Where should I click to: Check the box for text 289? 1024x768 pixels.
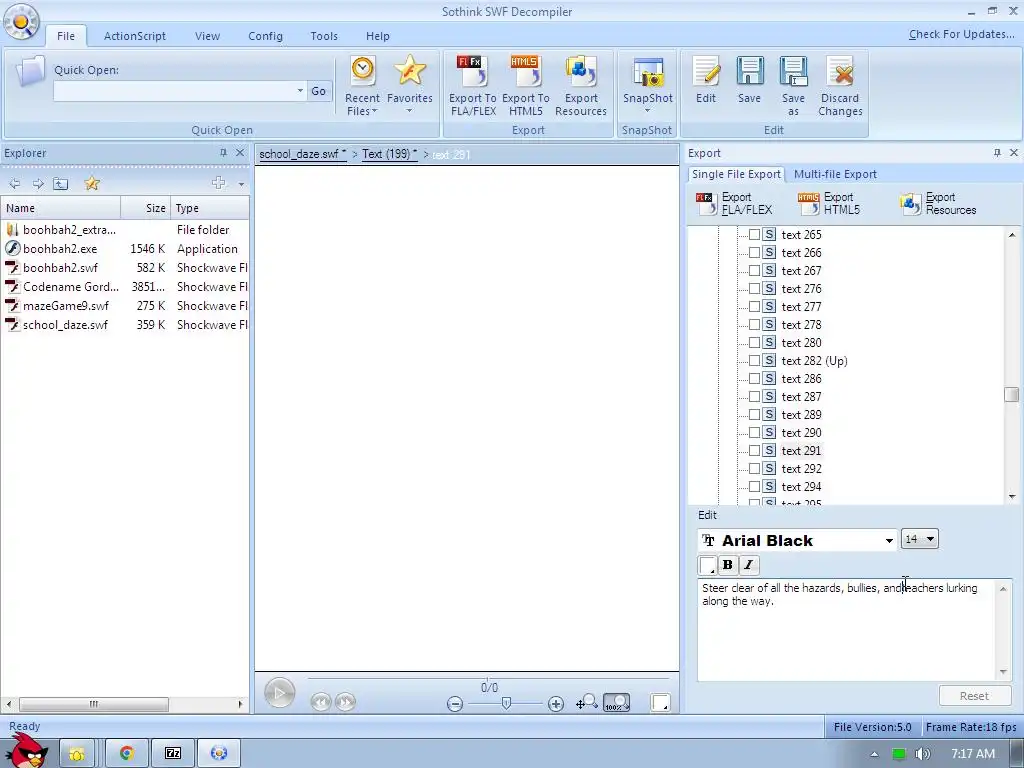tap(754, 415)
